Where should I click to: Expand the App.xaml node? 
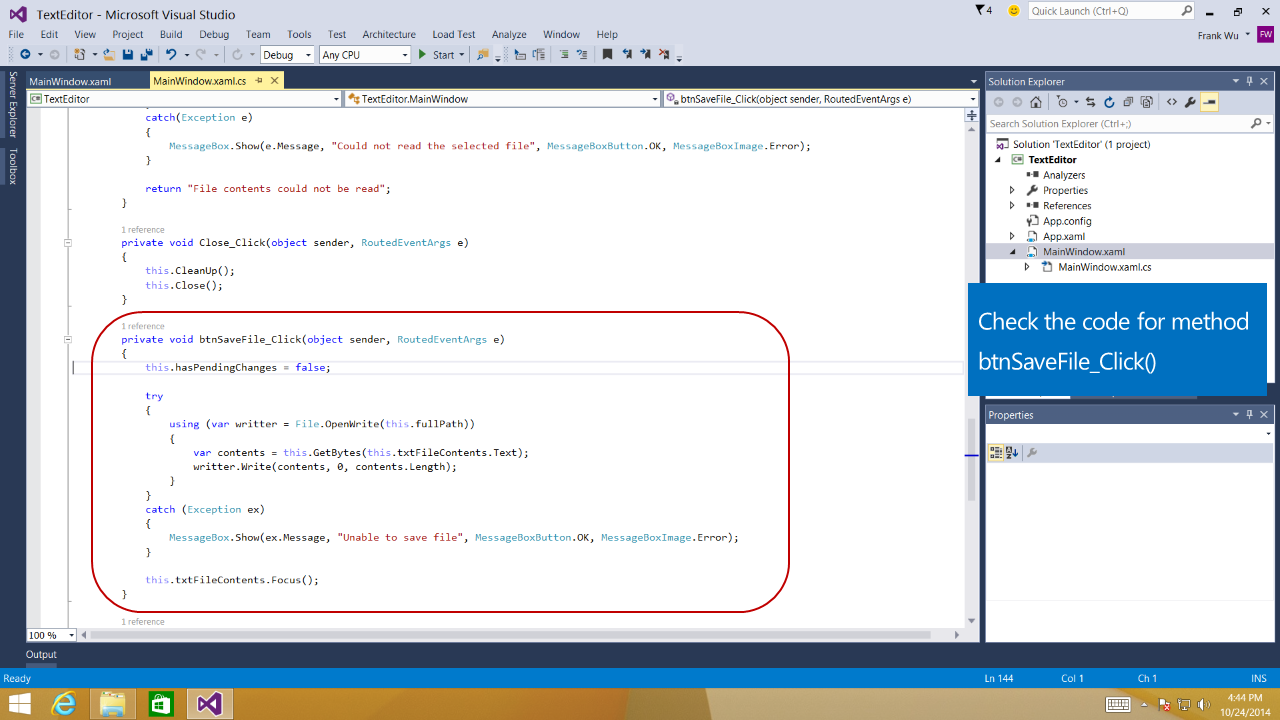click(x=1012, y=237)
